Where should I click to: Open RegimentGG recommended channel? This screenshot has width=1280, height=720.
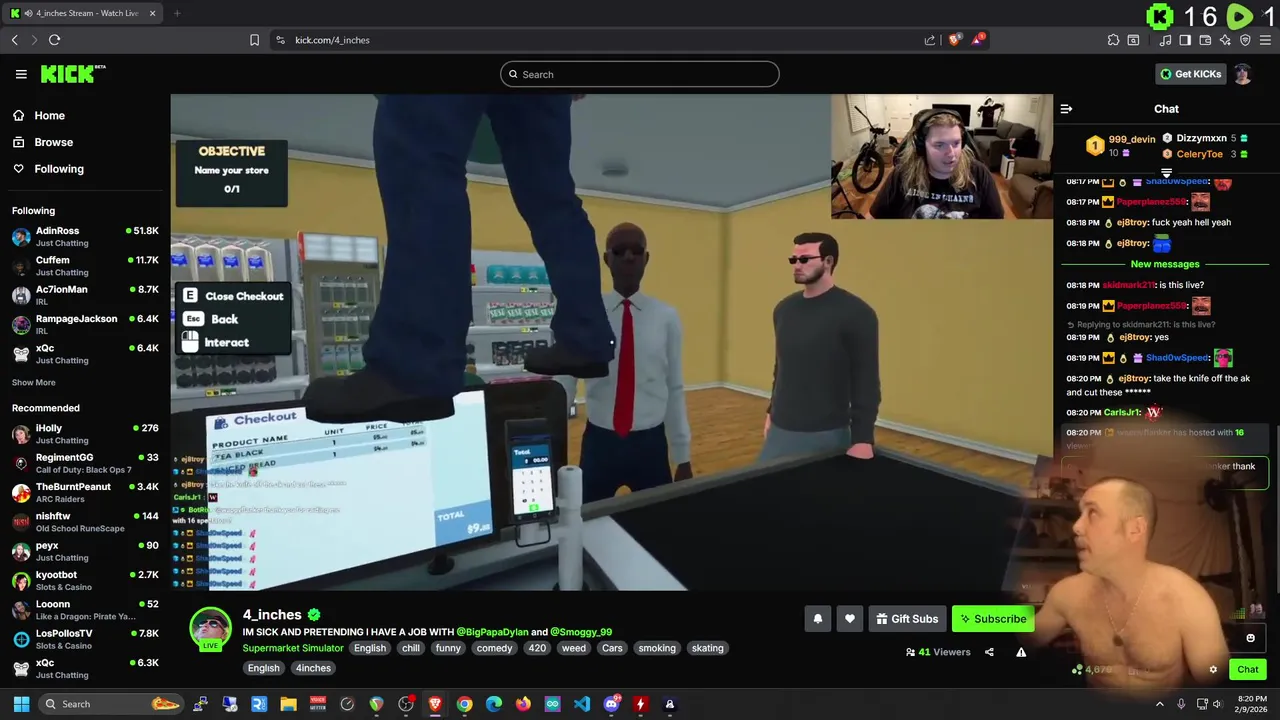(85, 463)
